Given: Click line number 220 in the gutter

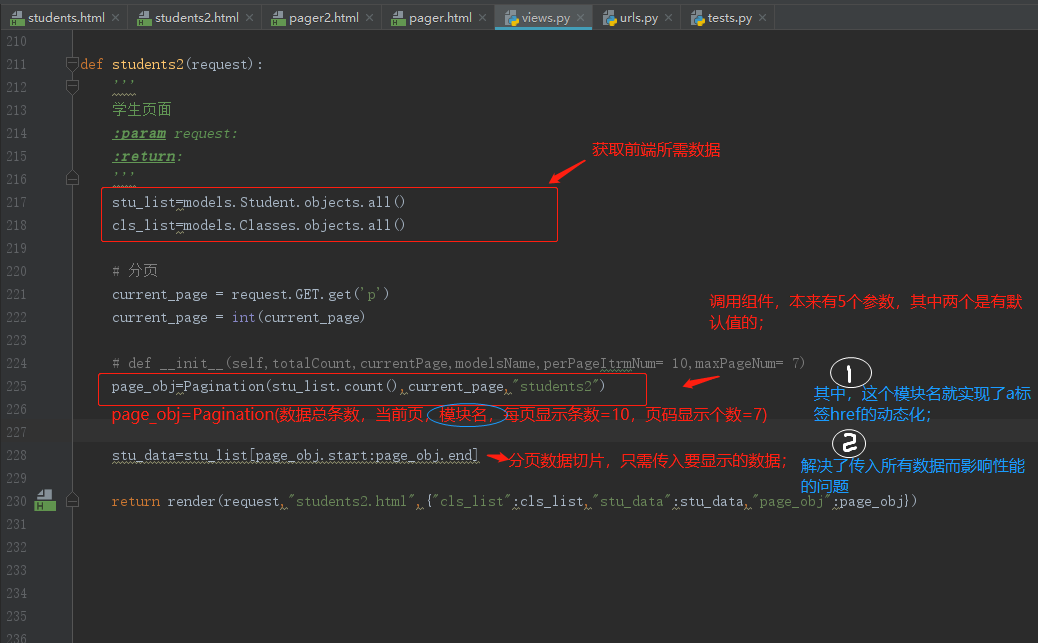Looking at the screenshot, I should (x=15, y=270).
